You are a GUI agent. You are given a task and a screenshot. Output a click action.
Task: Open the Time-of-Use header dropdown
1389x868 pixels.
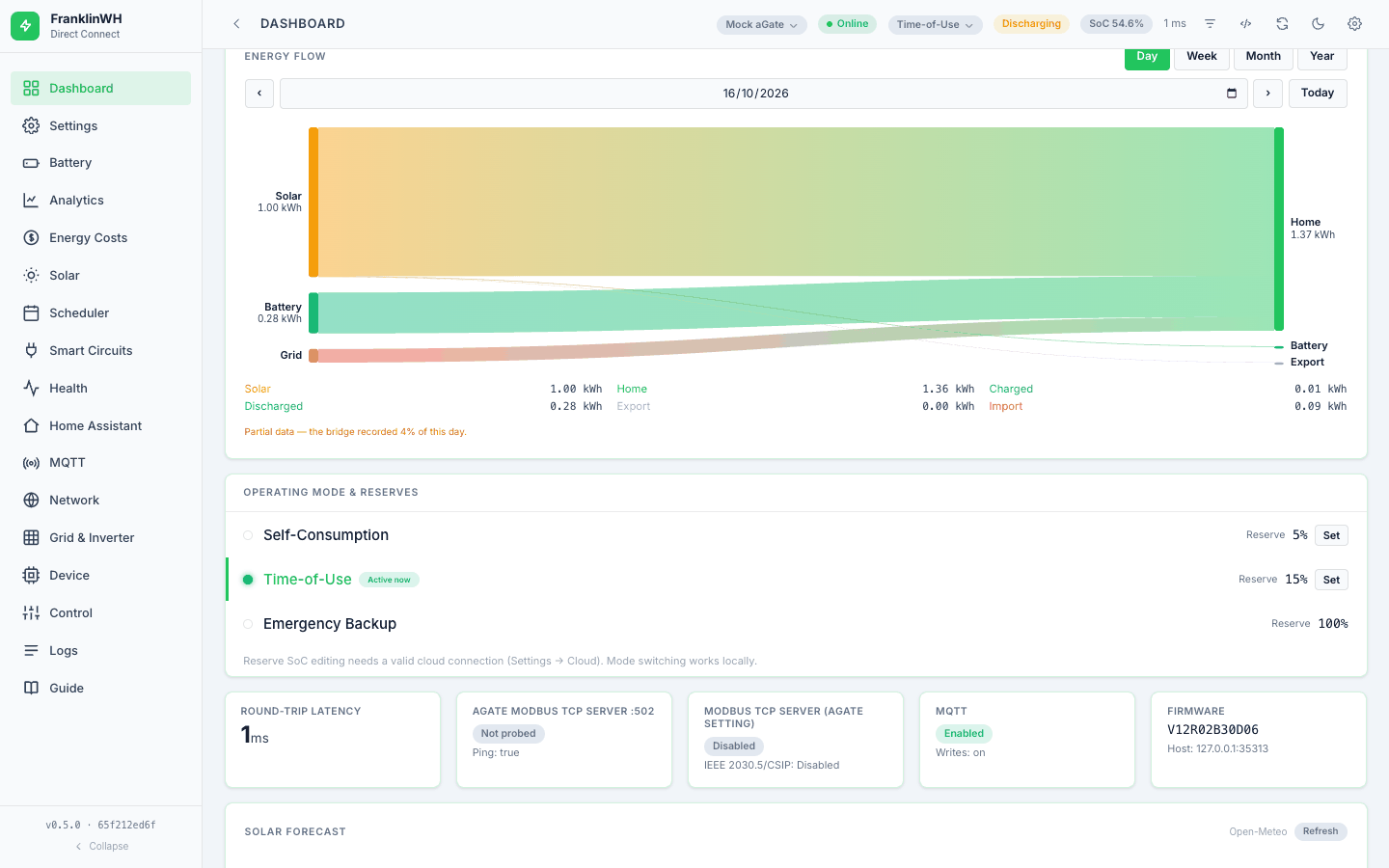[936, 25]
